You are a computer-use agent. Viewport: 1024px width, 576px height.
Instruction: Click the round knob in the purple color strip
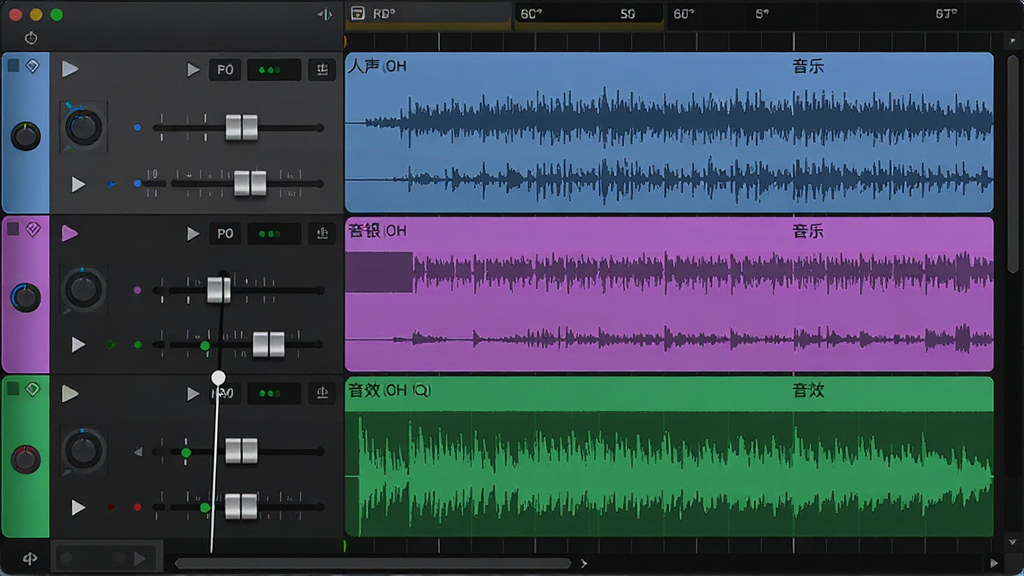(25, 298)
